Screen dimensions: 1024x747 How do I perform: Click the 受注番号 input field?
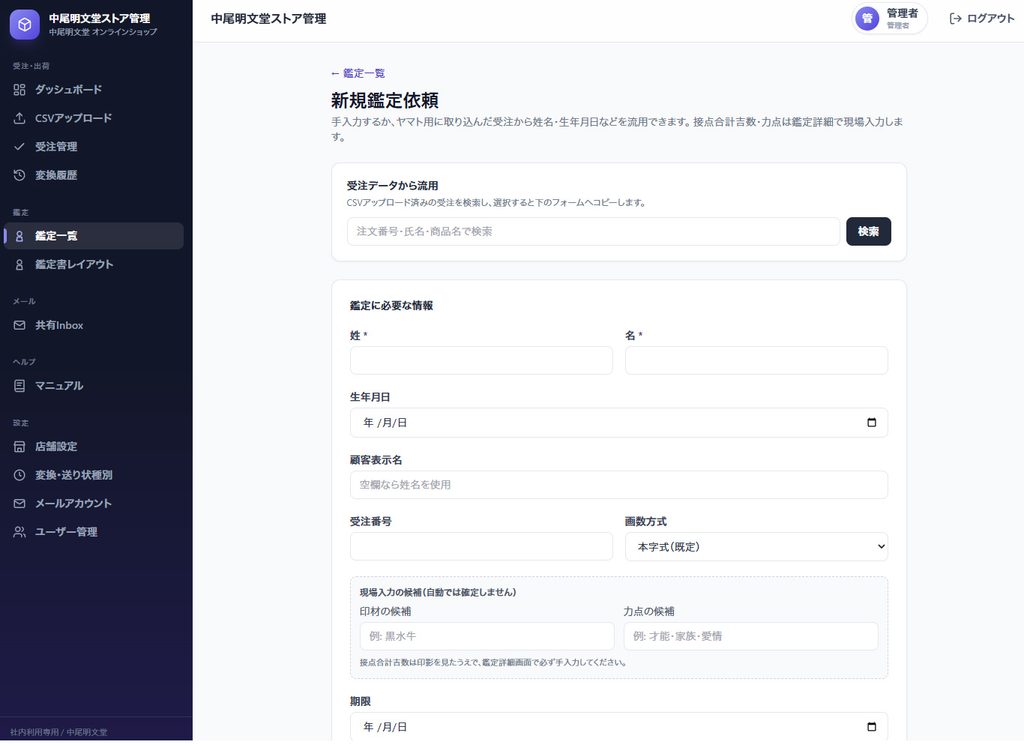pyautogui.click(x=481, y=547)
